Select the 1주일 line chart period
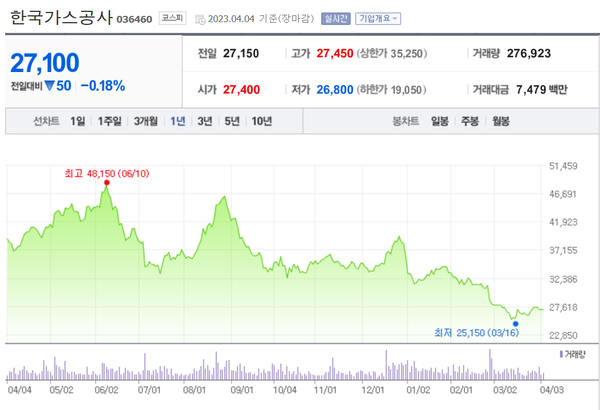 (110, 122)
